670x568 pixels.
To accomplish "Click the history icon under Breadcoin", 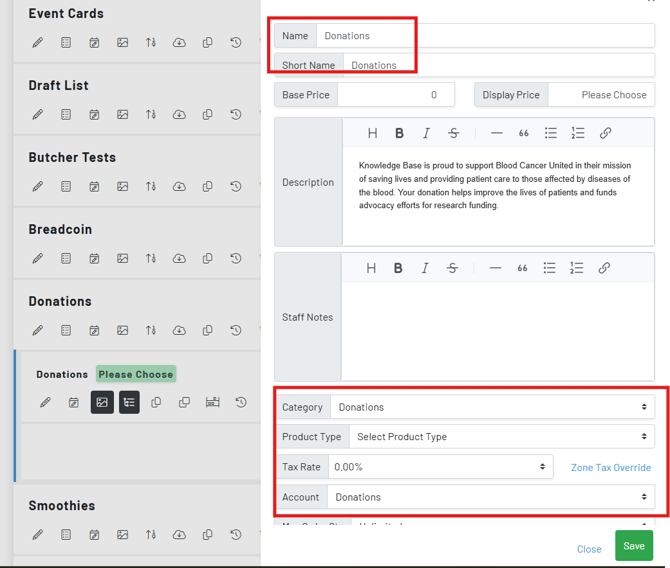I will [x=236, y=259].
